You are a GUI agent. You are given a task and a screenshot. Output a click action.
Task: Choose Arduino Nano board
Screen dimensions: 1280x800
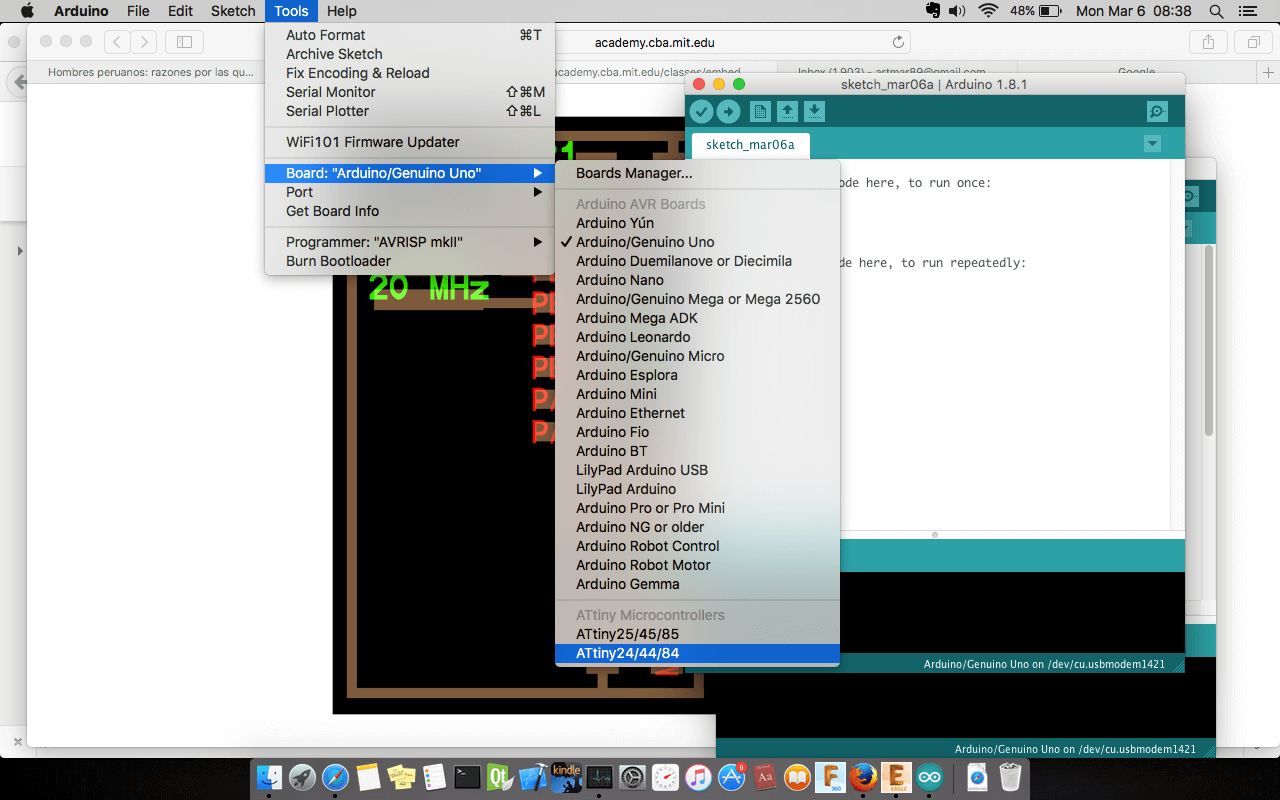697,280
